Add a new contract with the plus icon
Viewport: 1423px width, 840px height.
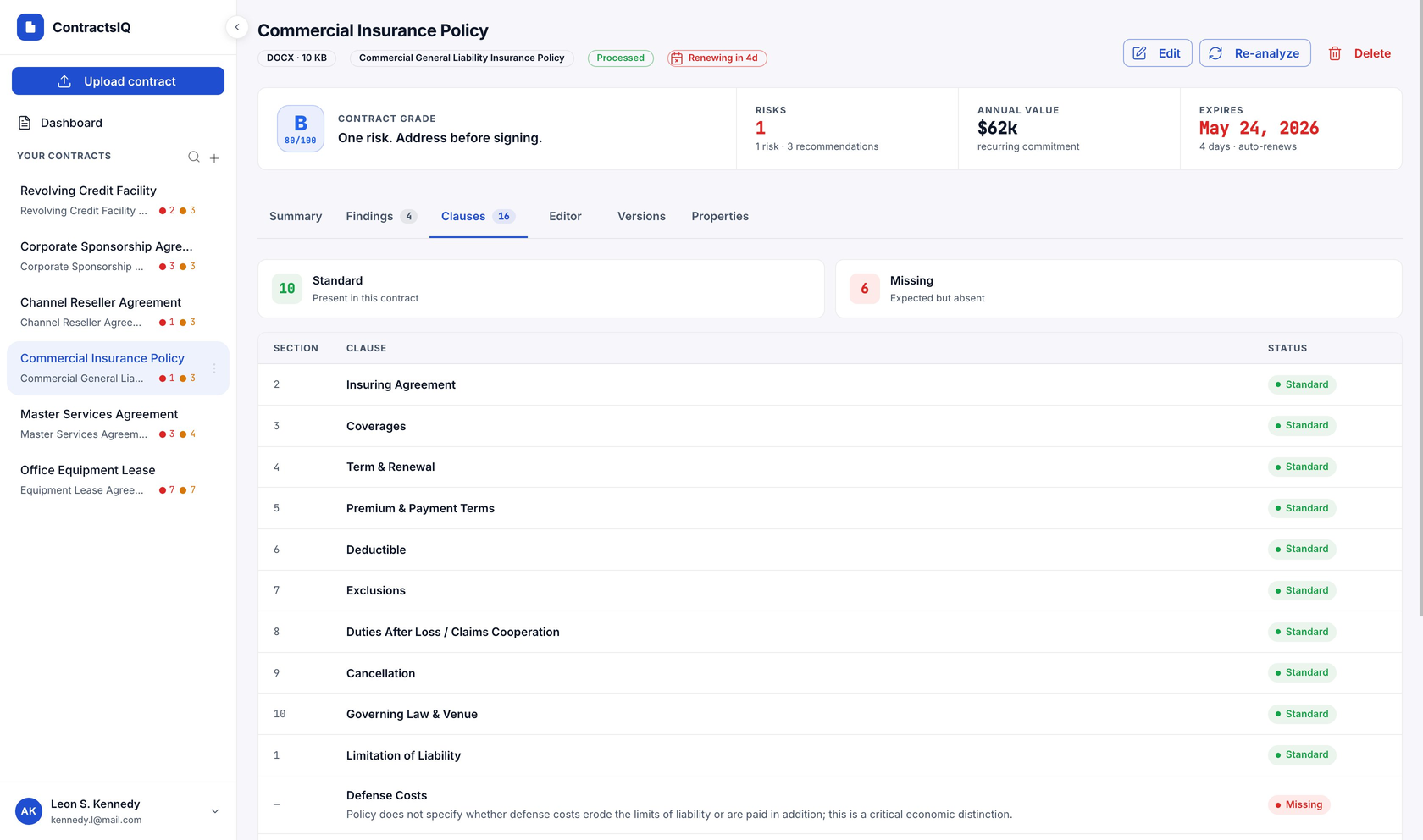pyautogui.click(x=214, y=157)
